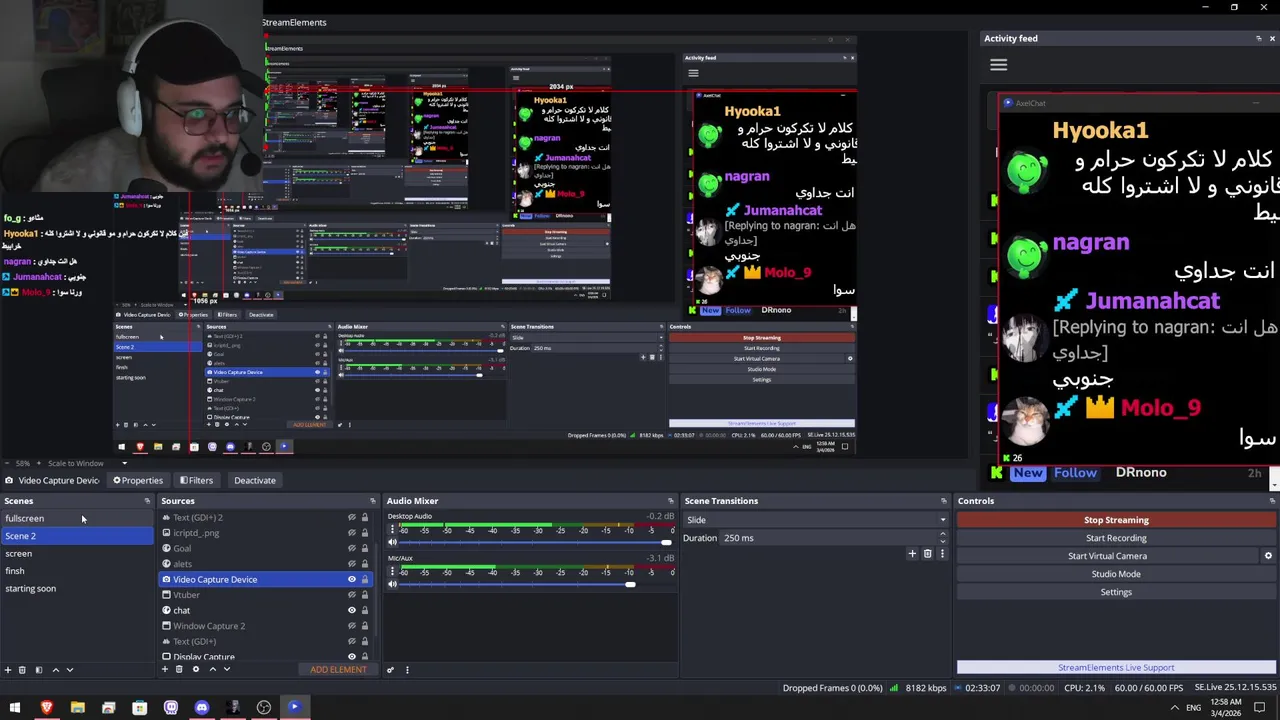The width and height of the screenshot is (1280, 720).
Task: Pop out the Sources dock
Action: click(373, 501)
